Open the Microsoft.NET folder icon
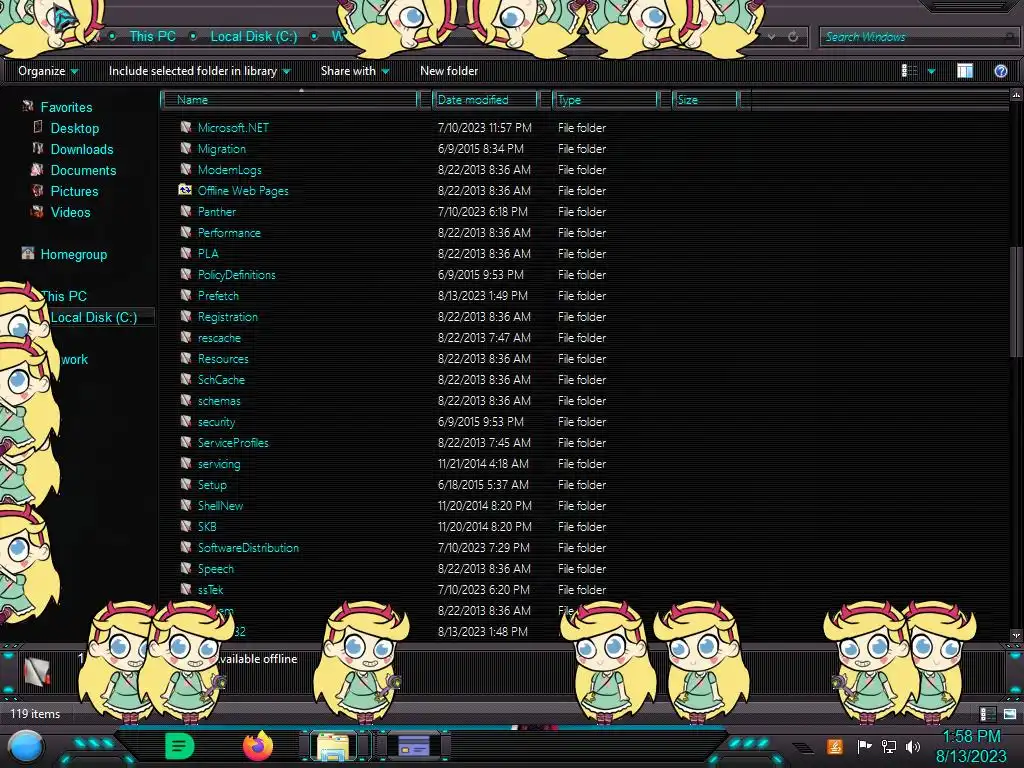Image resolution: width=1024 pixels, height=768 pixels. coord(185,127)
